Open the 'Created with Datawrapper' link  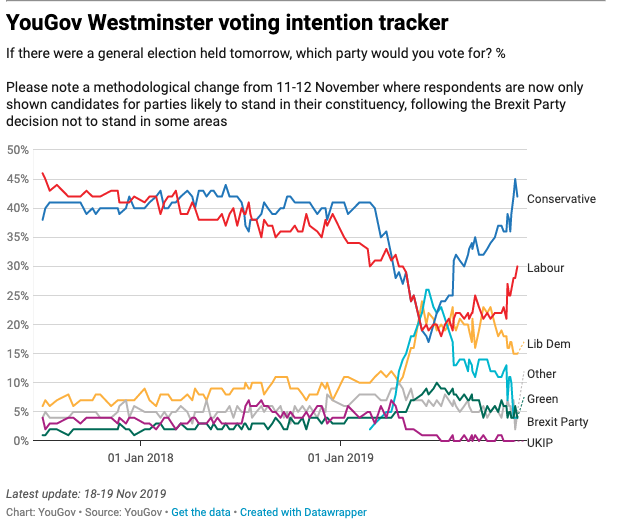(x=303, y=512)
